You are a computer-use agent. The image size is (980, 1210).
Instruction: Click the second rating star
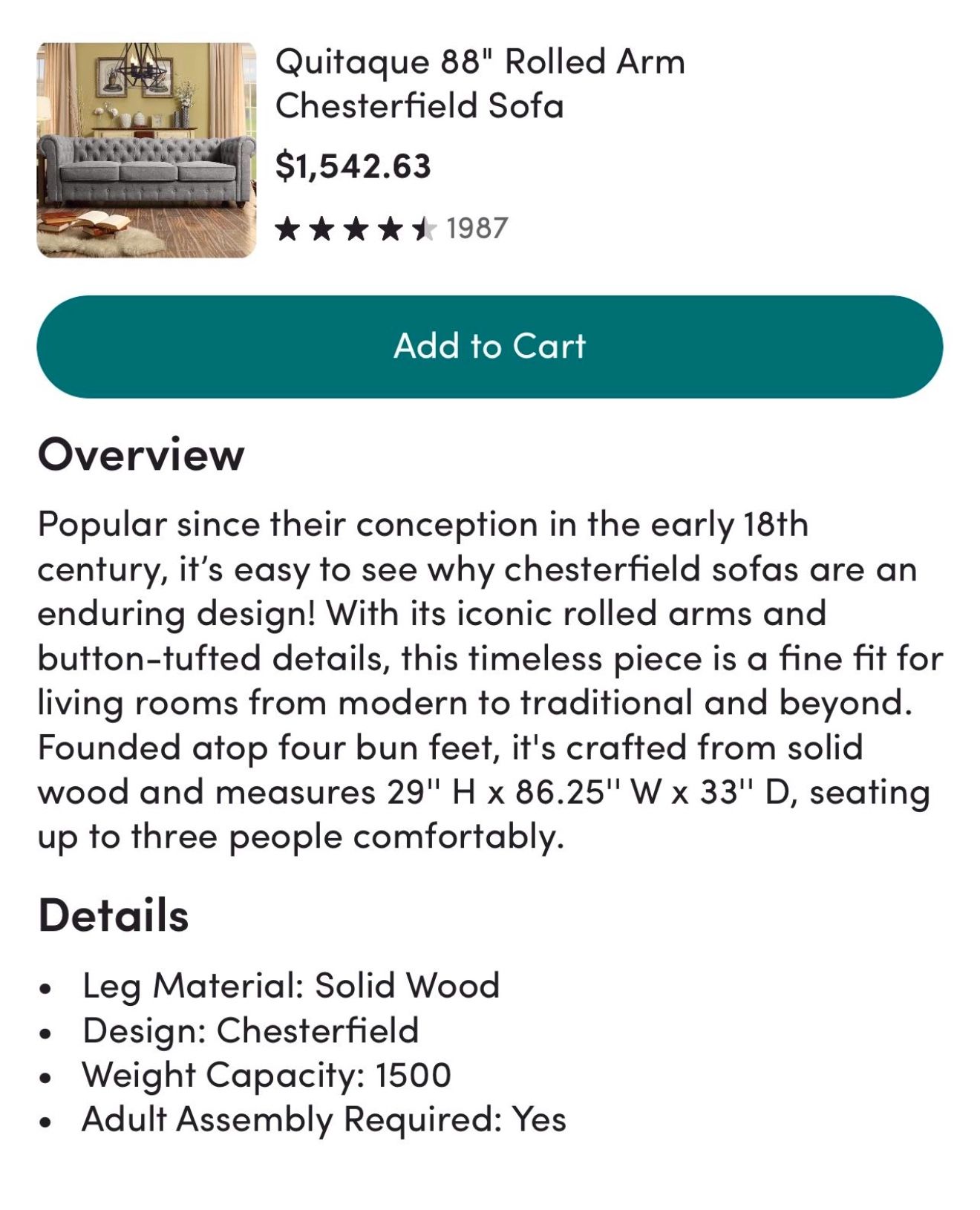(x=321, y=229)
